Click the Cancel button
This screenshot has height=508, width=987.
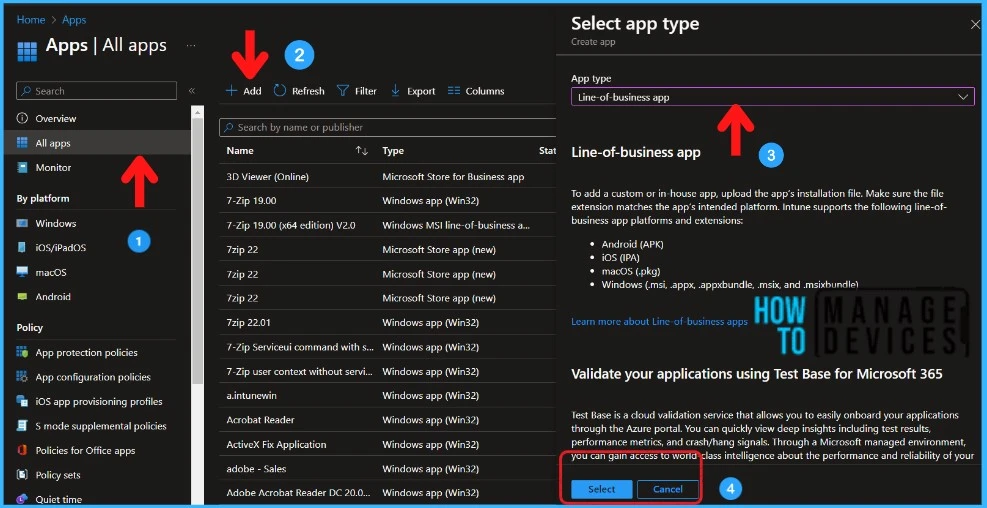click(x=668, y=489)
